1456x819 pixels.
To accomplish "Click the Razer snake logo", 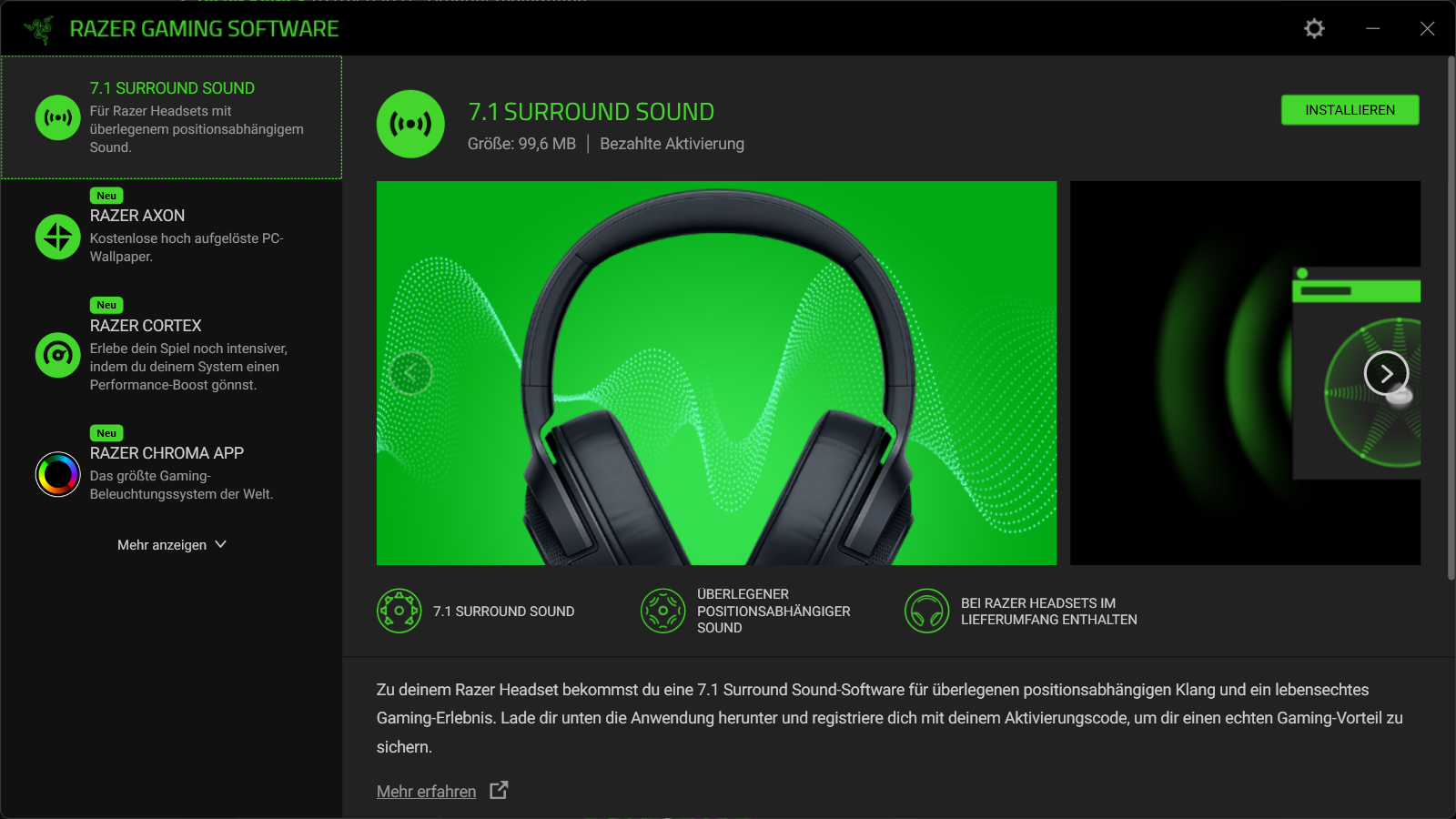I will click(39, 29).
